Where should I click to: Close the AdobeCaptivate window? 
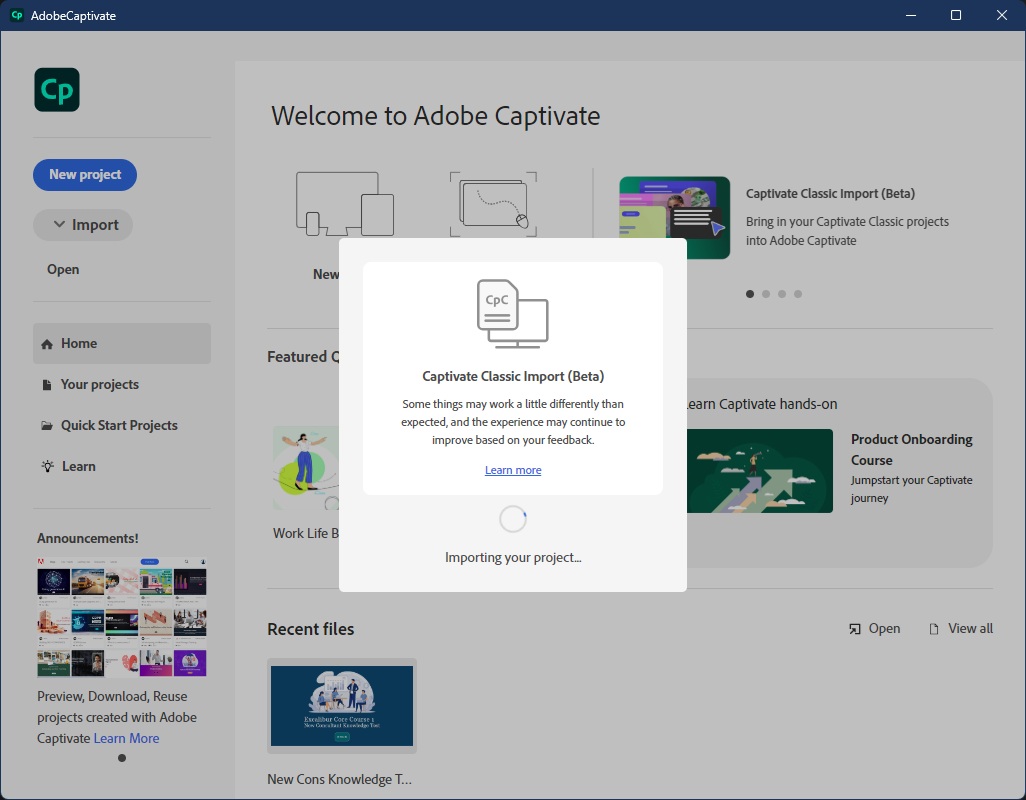1002,15
